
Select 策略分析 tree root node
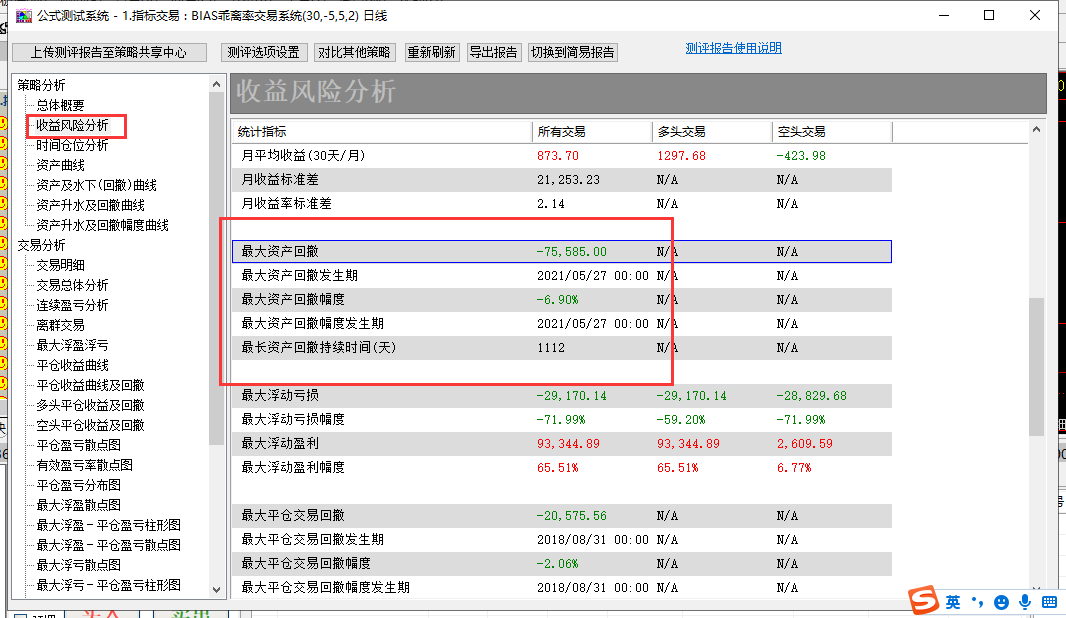click(x=41, y=85)
